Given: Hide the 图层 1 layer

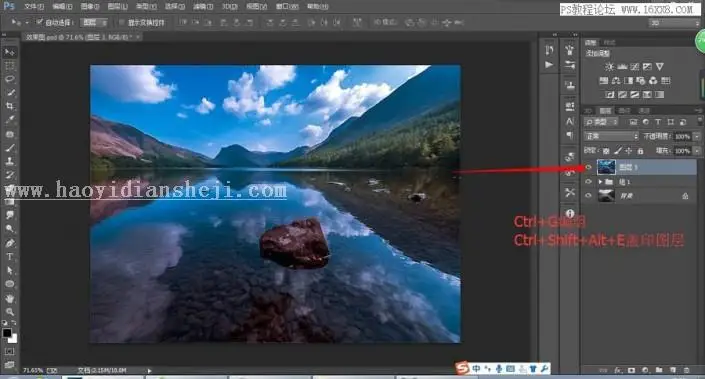Looking at the screenshot, I should [588, 167].
